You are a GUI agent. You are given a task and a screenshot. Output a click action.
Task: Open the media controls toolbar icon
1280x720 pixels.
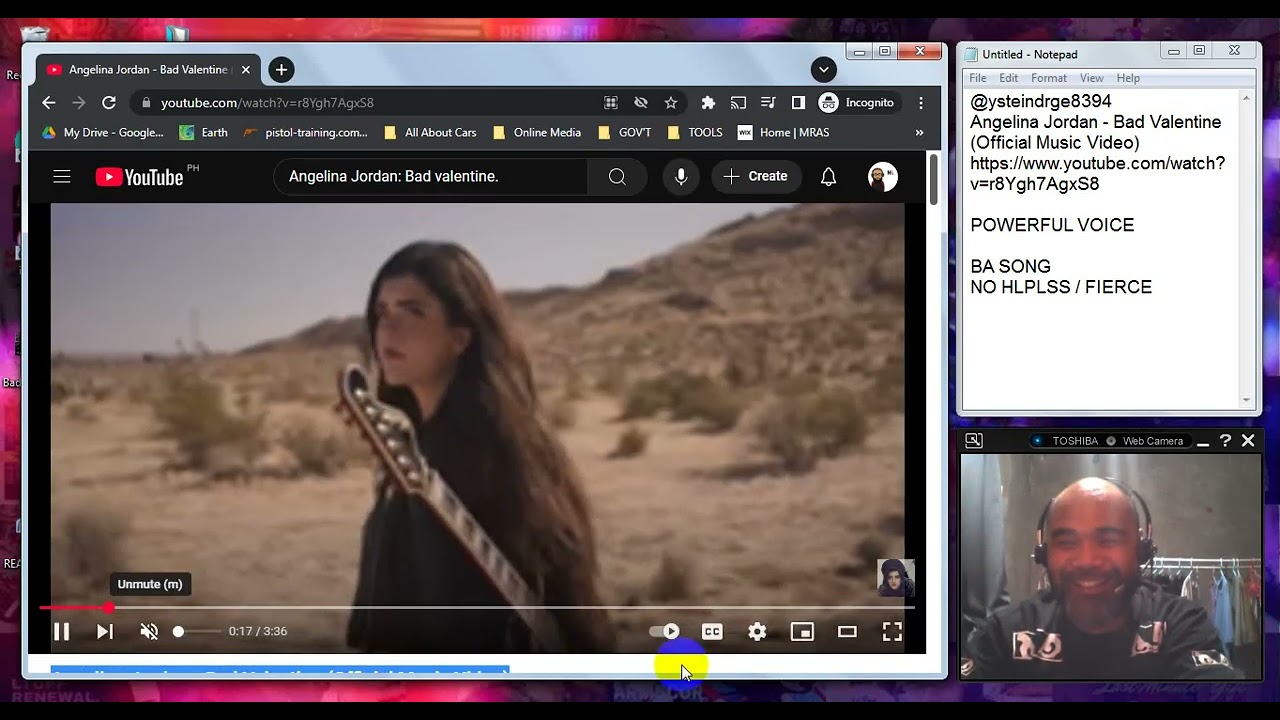pos(768,102)
